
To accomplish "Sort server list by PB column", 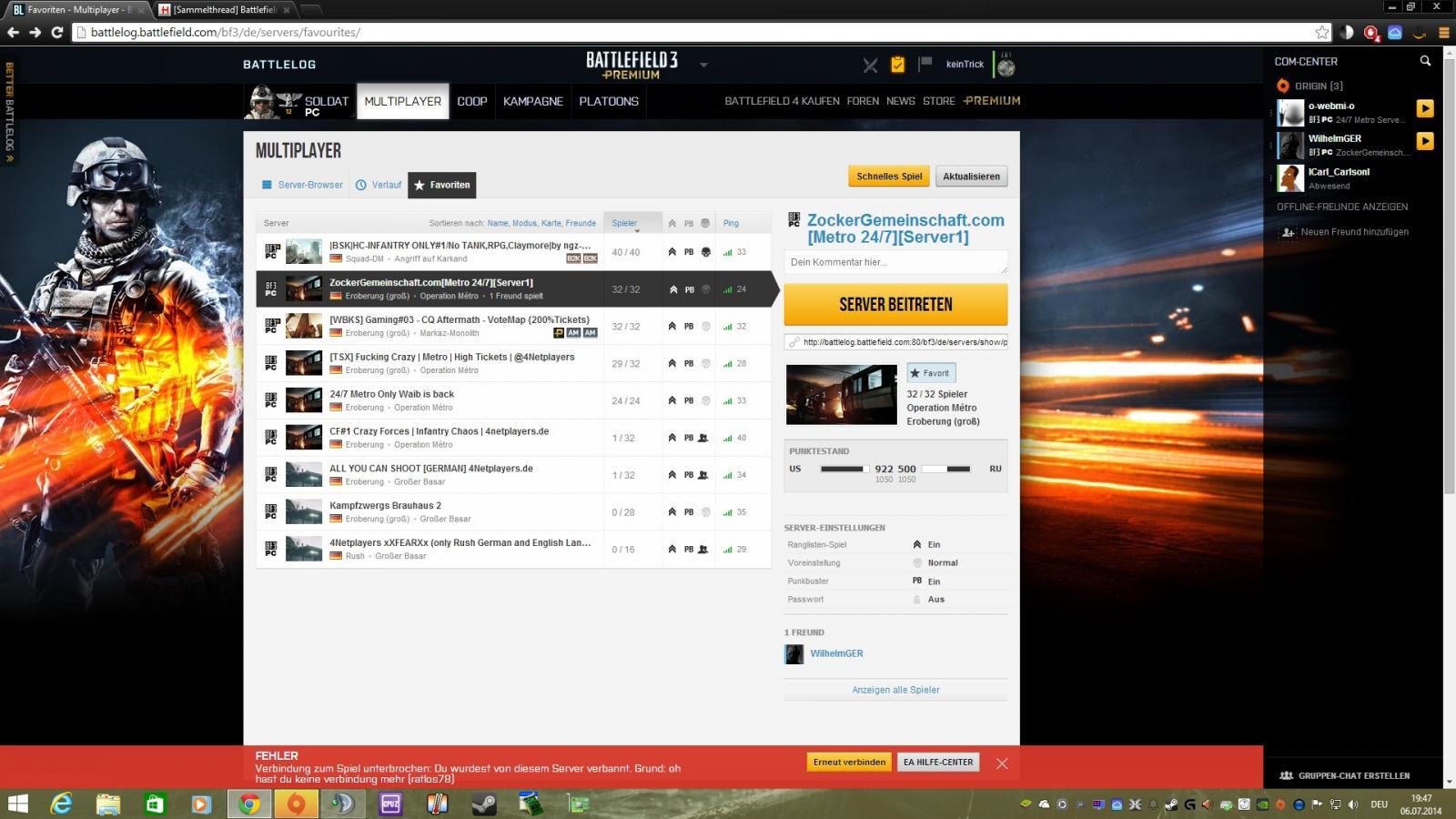I will point(689,223).
